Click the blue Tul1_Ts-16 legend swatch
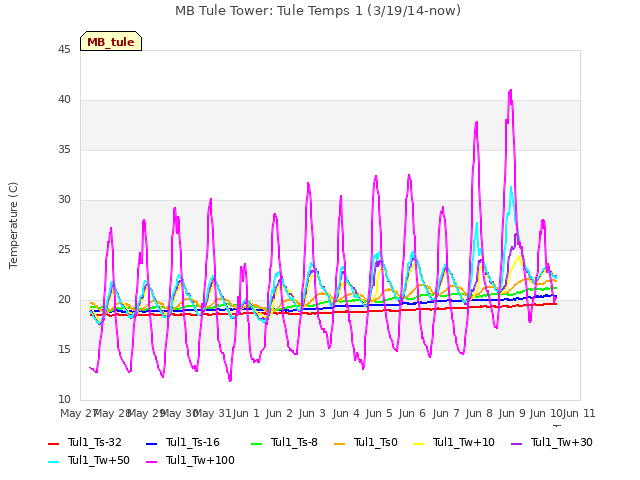This screenshot has width=640, height=480. pyautogui.click(x=151, y=443)
